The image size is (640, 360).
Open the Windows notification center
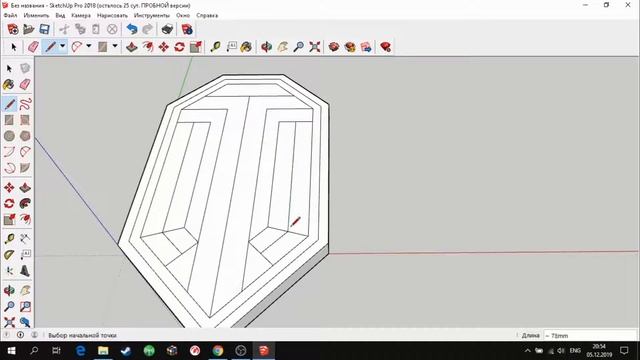pyautogui.click(x=624, y=351)
